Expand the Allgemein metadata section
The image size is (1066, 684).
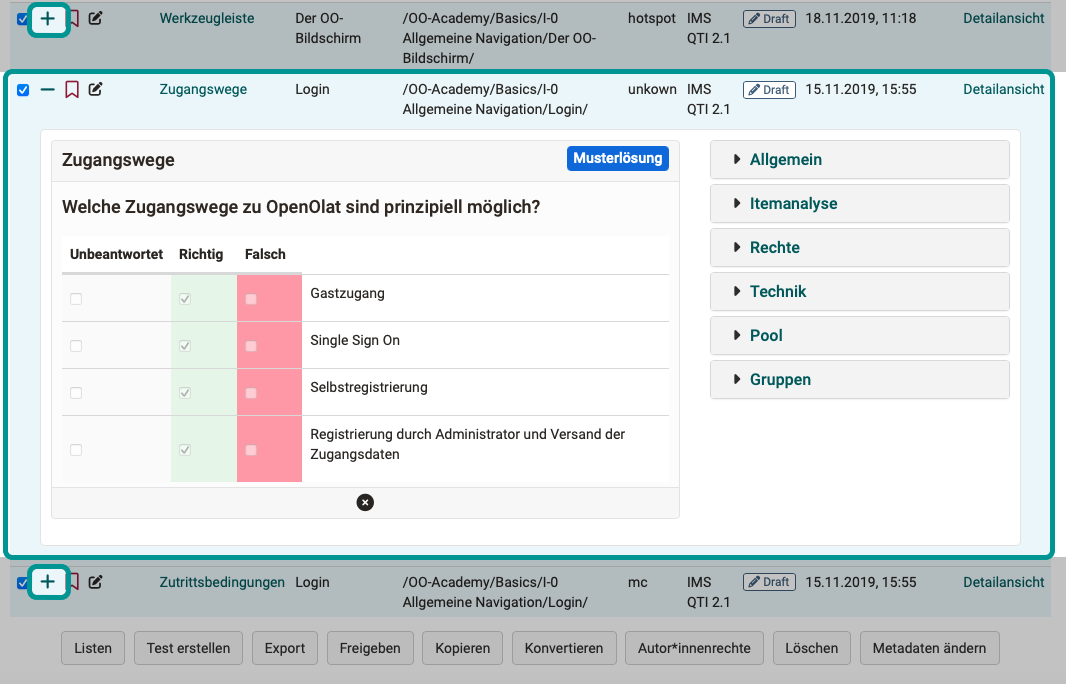point(858,159)
